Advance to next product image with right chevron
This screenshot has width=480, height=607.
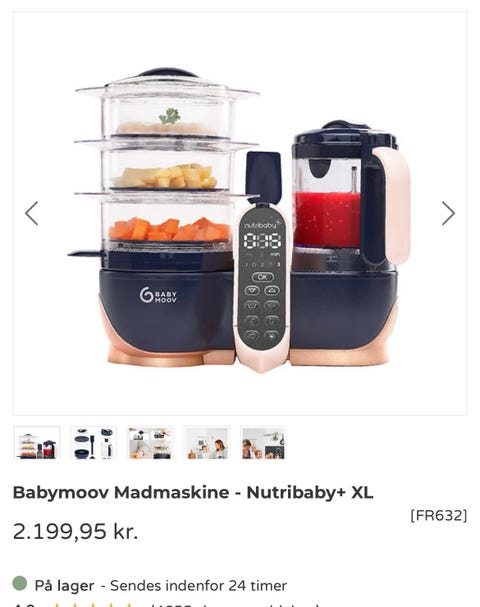coord(448,213)
